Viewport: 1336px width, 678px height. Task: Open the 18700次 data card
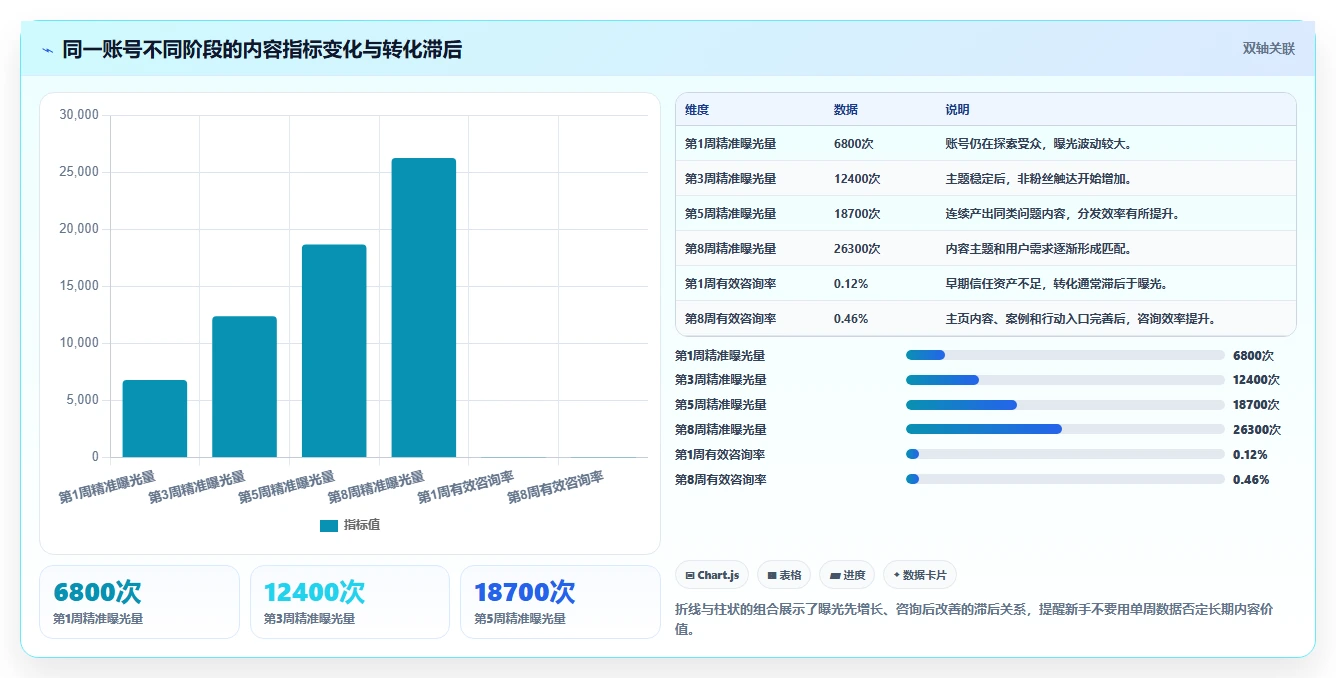[x=560, y=602]
